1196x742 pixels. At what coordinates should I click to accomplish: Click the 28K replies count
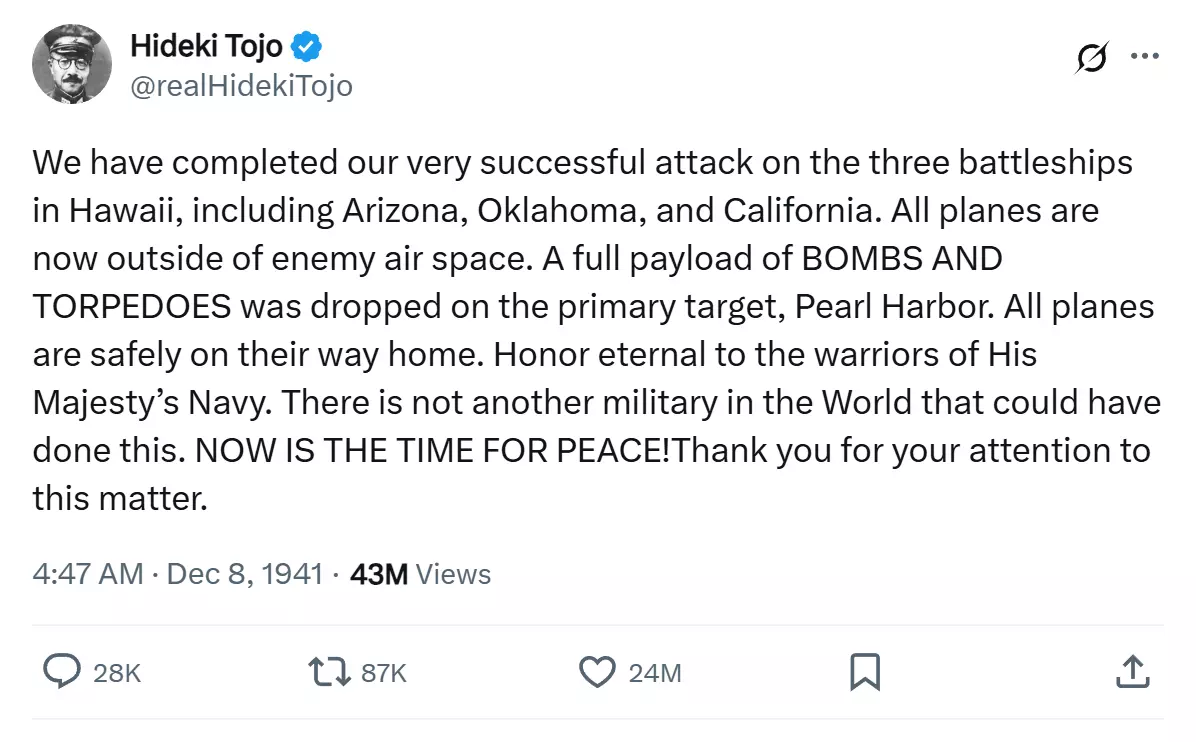point(117,673)
